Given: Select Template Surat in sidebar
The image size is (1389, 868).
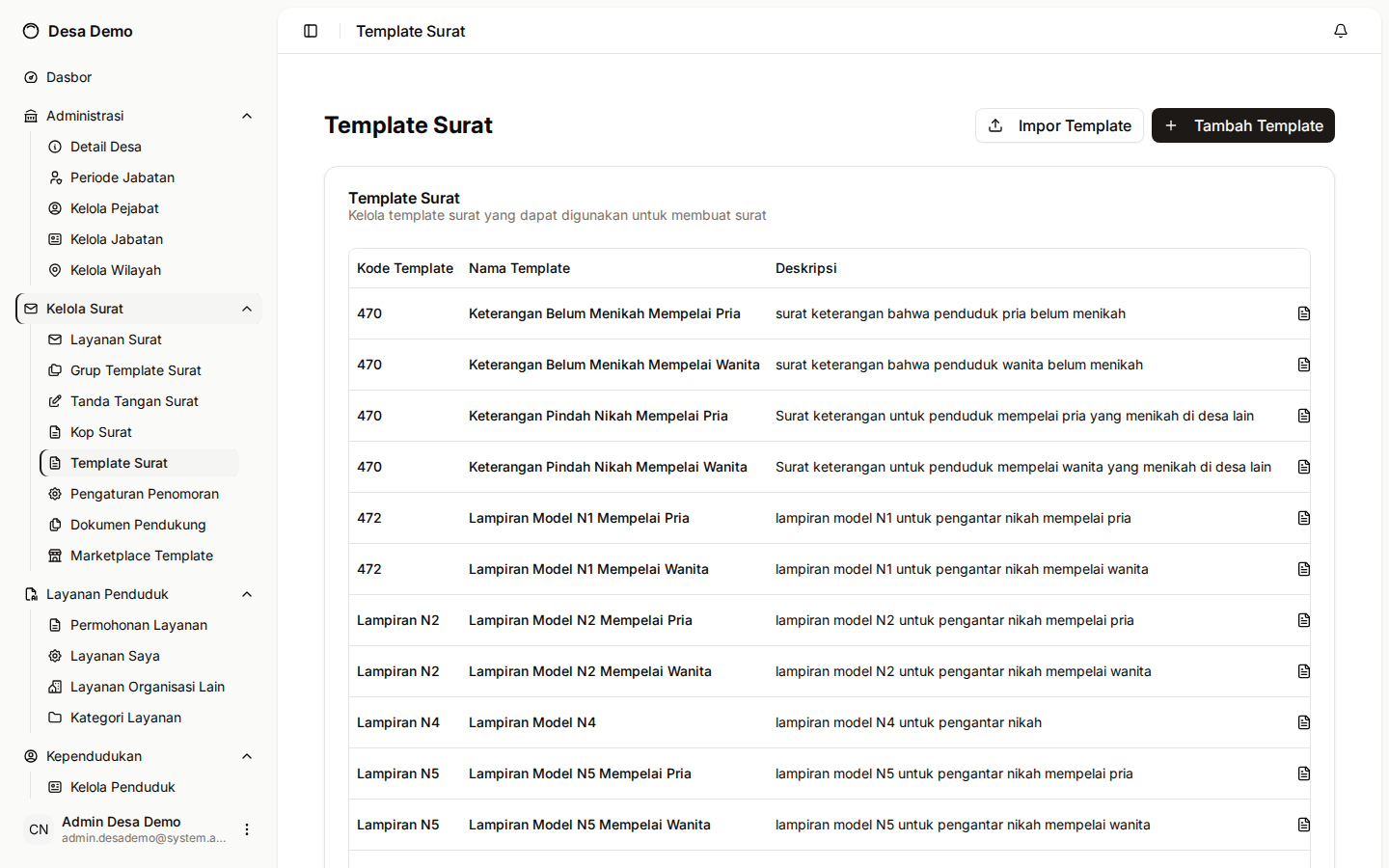Looking at the screenshot, I should 139,463.
